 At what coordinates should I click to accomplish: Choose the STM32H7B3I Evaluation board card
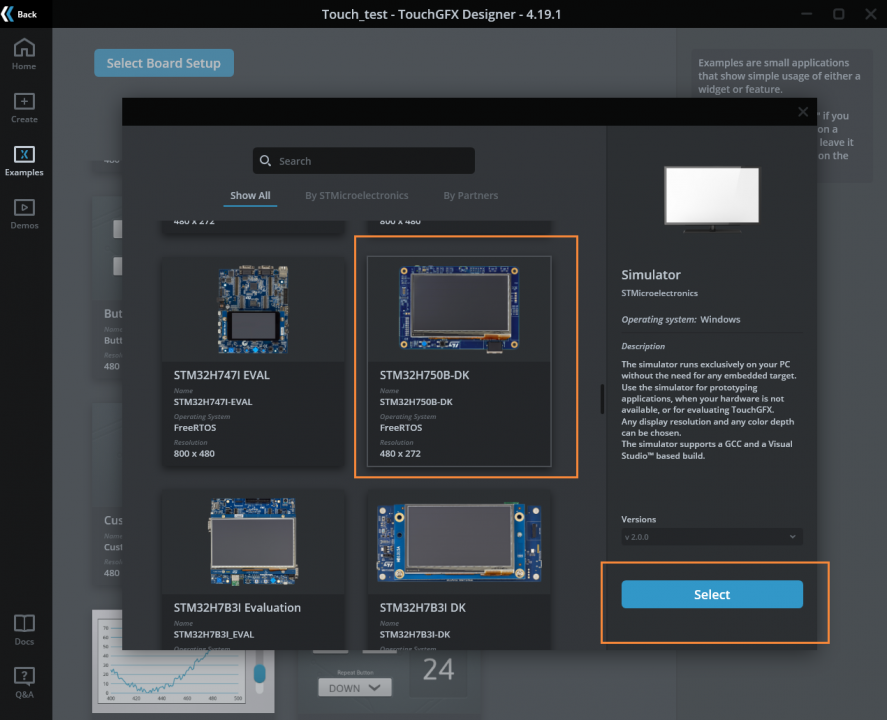[x=253, y=570]
